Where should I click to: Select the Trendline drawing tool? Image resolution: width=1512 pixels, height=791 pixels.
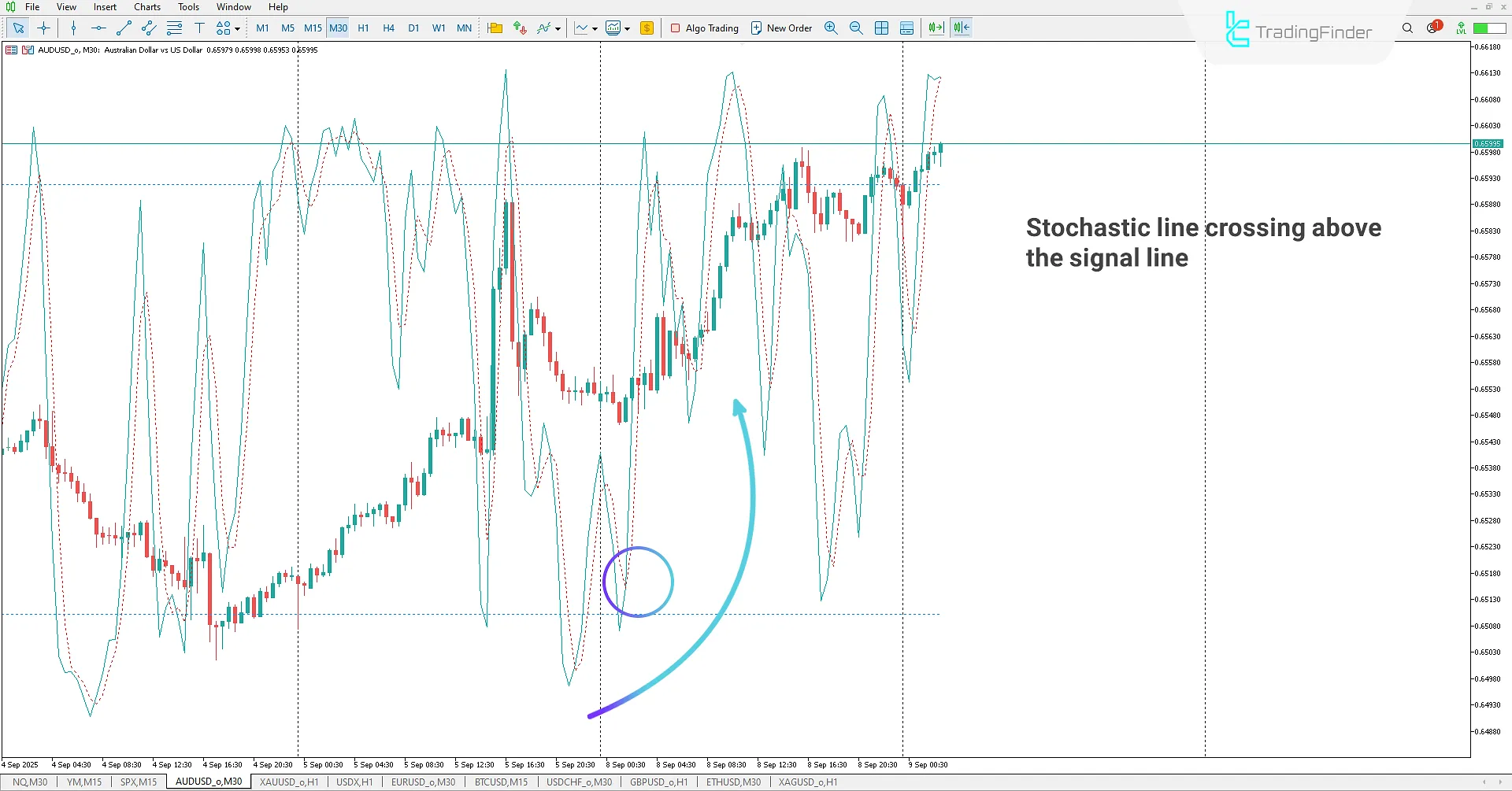click(x=123, y=28)
